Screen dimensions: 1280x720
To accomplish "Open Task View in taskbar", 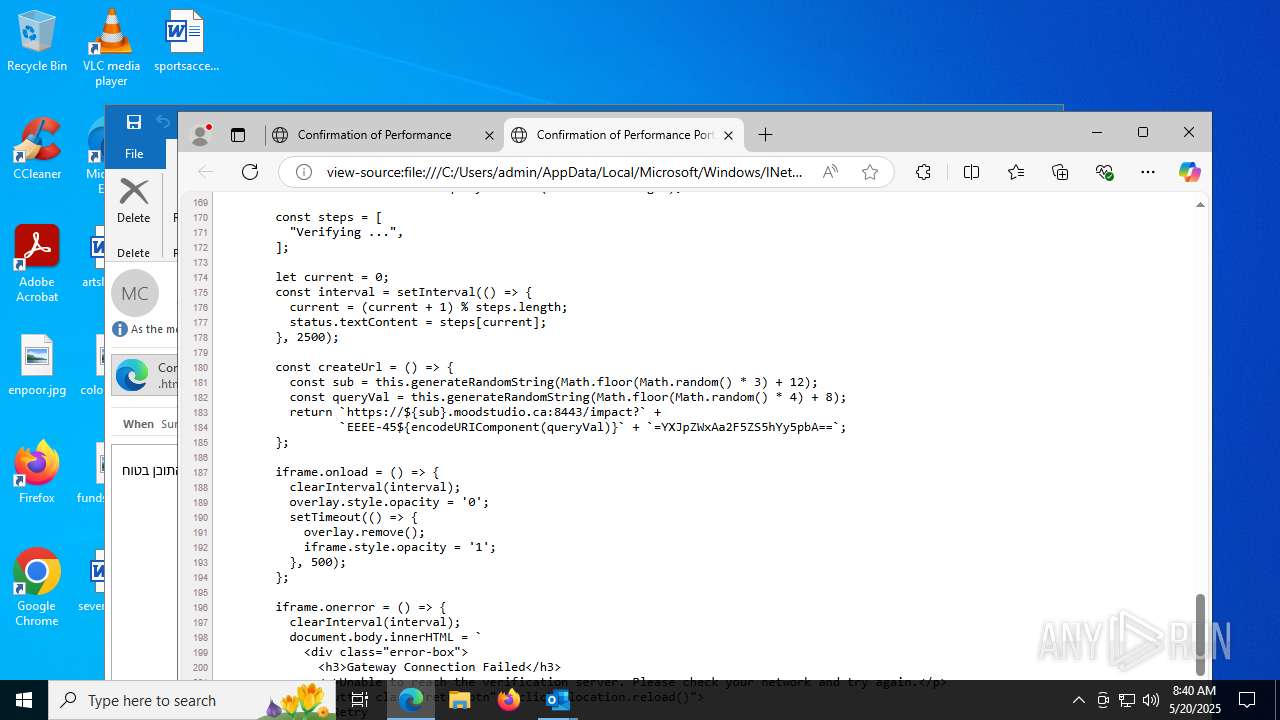I will click(x=360, y=700).
